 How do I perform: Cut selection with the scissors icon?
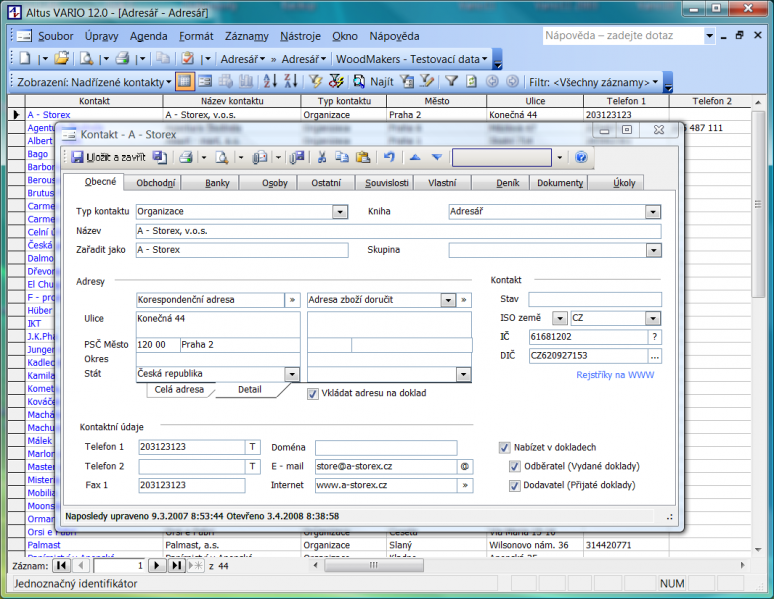pos(322,158)
